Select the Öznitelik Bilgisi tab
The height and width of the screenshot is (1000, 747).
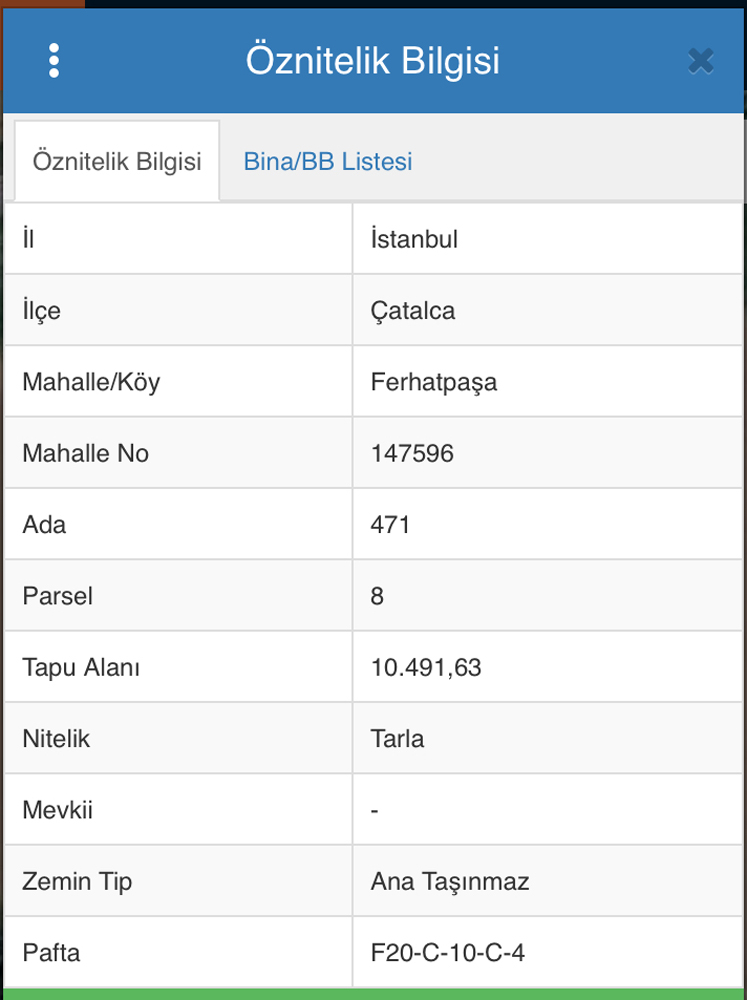click(x=117, y=162)
